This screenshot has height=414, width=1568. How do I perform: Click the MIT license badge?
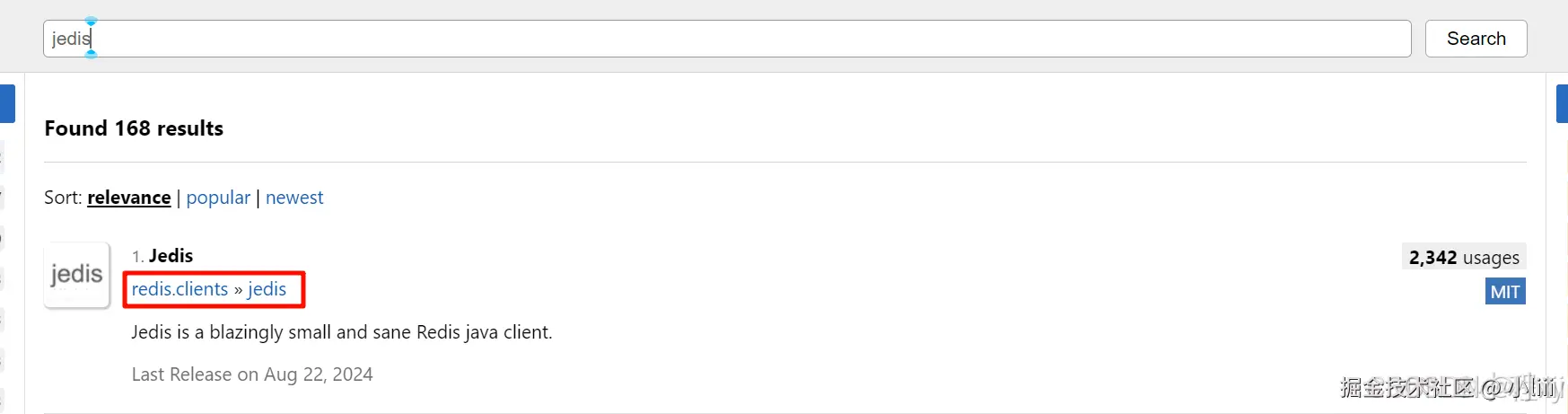pyautogui.click(x=1505, y=292)
